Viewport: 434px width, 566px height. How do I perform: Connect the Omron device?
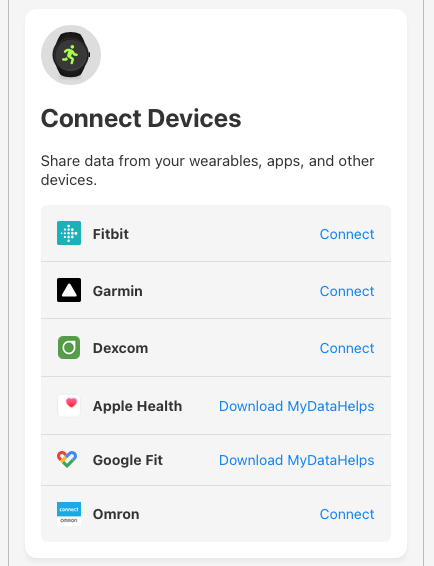347,514
